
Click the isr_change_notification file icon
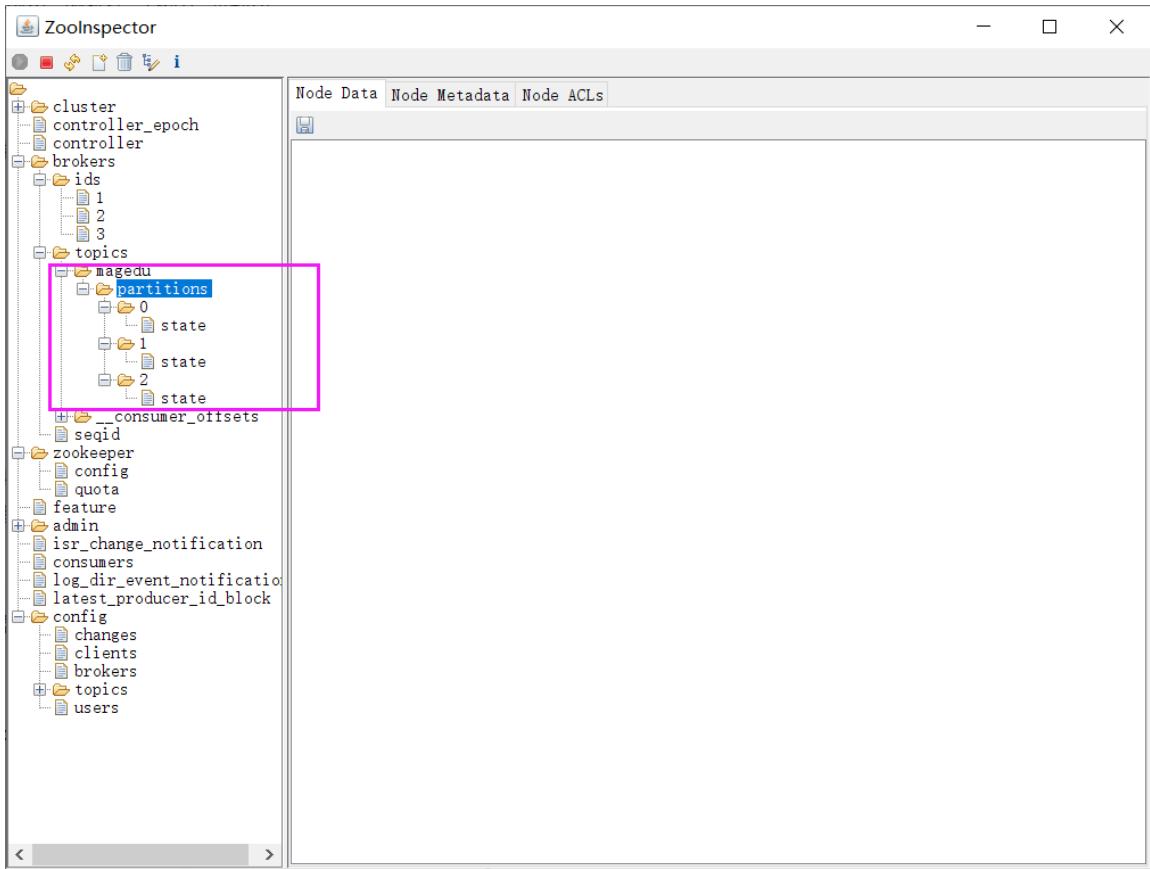[40, 544]
